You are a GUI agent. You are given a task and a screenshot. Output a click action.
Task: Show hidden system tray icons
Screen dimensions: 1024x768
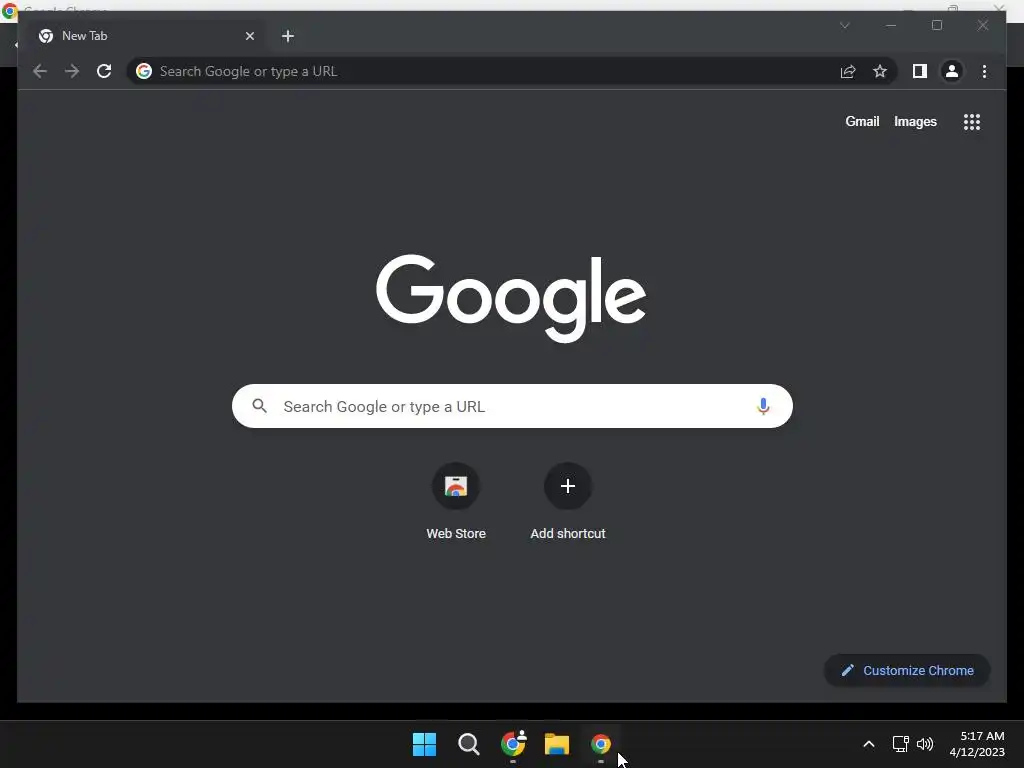click(x=869, y=744)
